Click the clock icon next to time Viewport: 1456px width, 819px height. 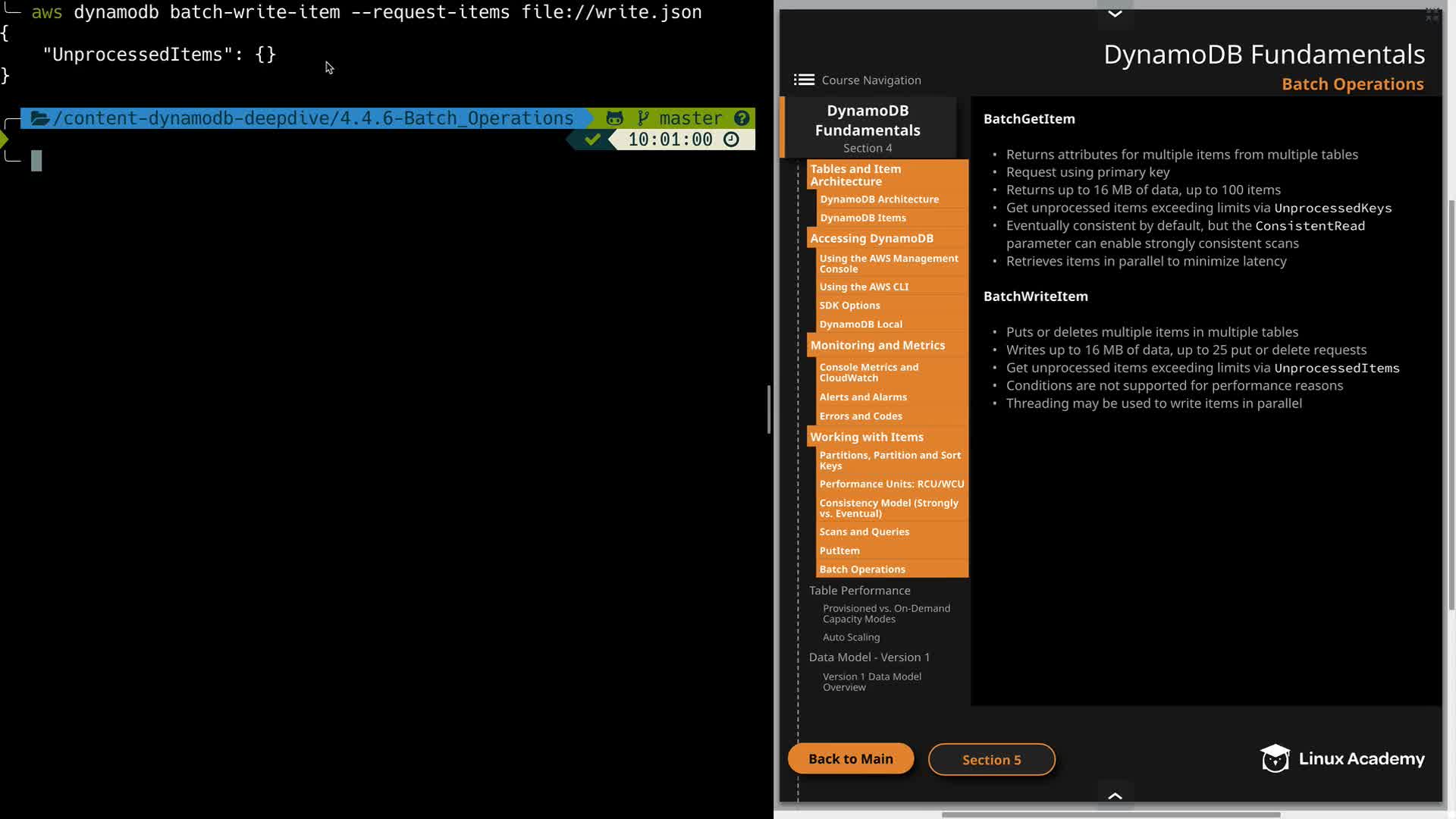click(x=731, y=140)
